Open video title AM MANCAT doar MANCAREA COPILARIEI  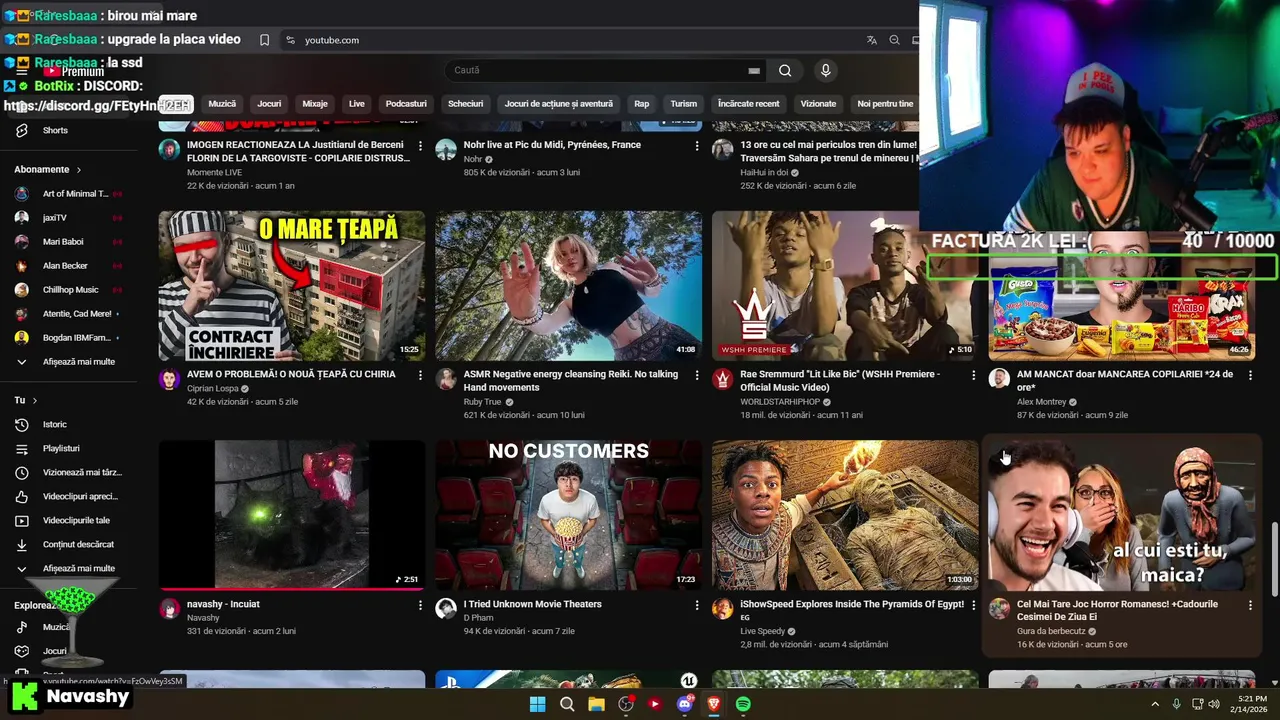[x=1125, y=380]
